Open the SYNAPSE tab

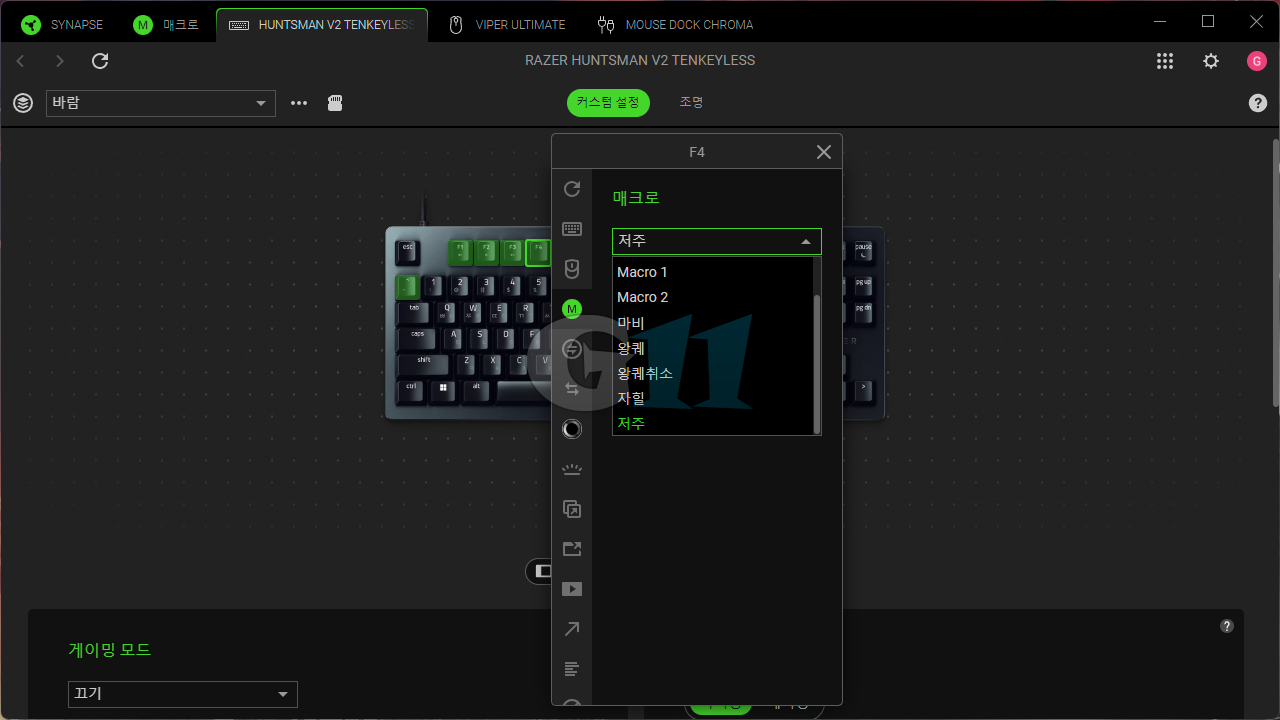point(63,25)
